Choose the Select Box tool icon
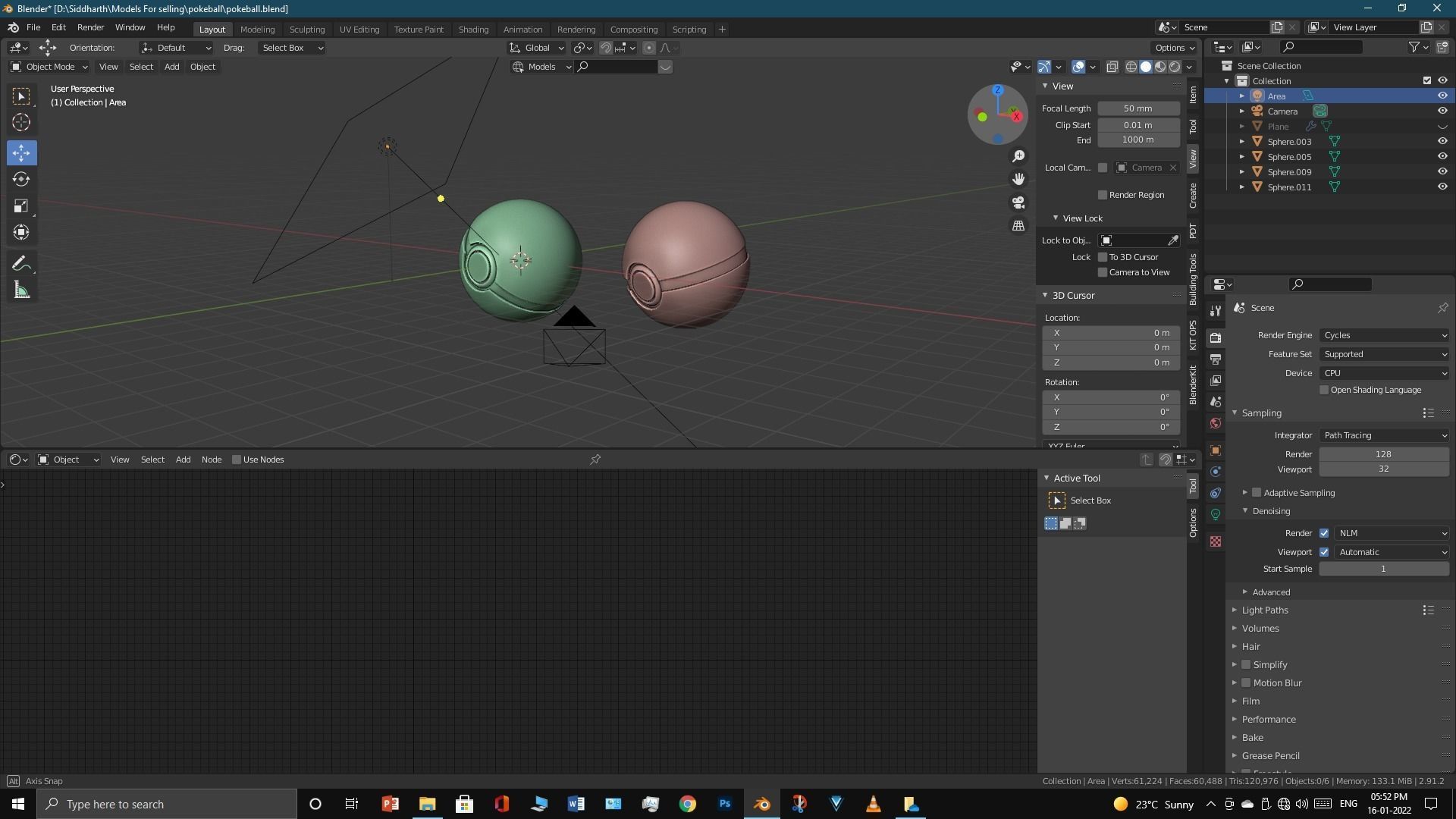The height and width of the screenshot is (819, 1456). [x=21, y=96]
